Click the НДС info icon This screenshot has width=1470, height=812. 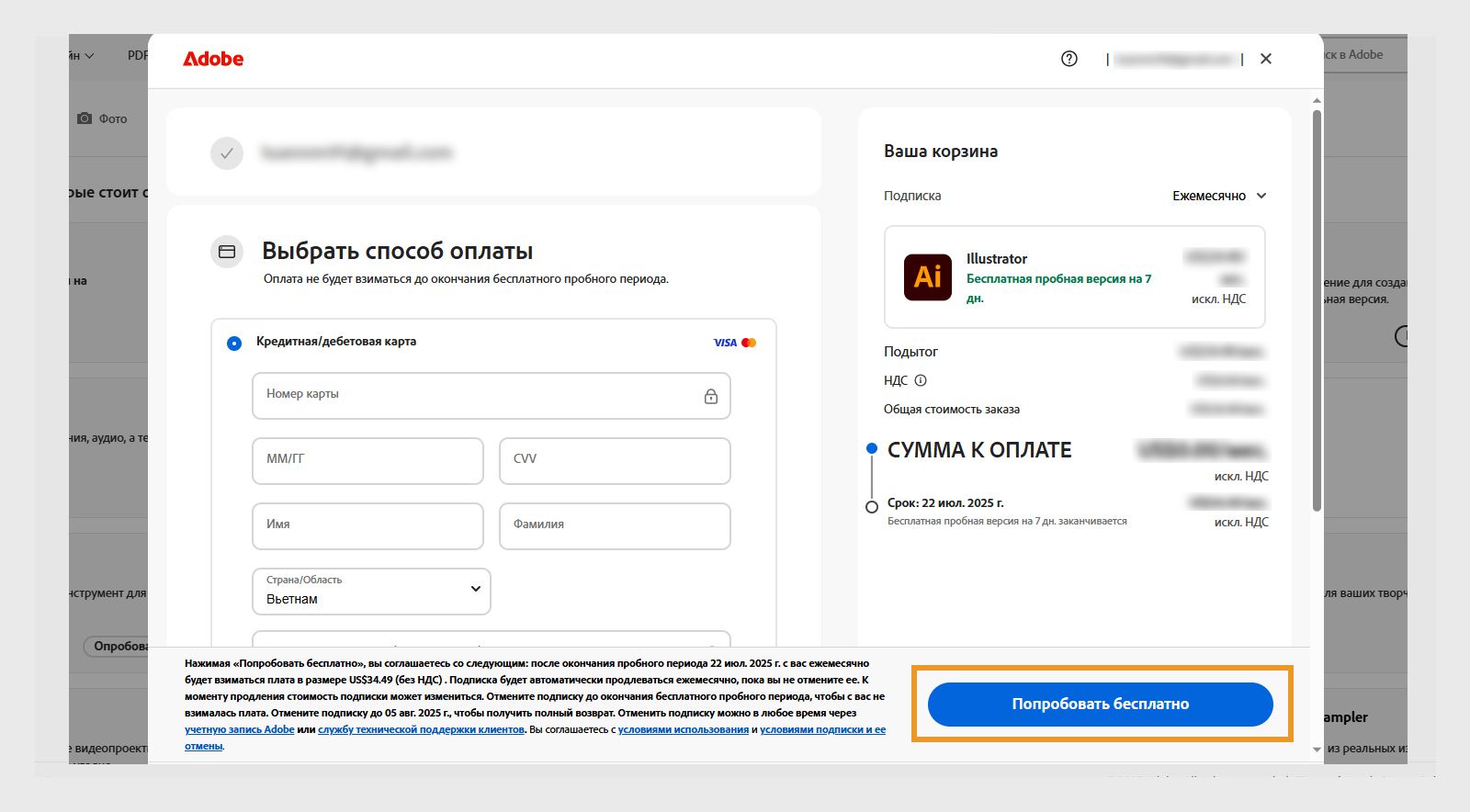(921, 380)
